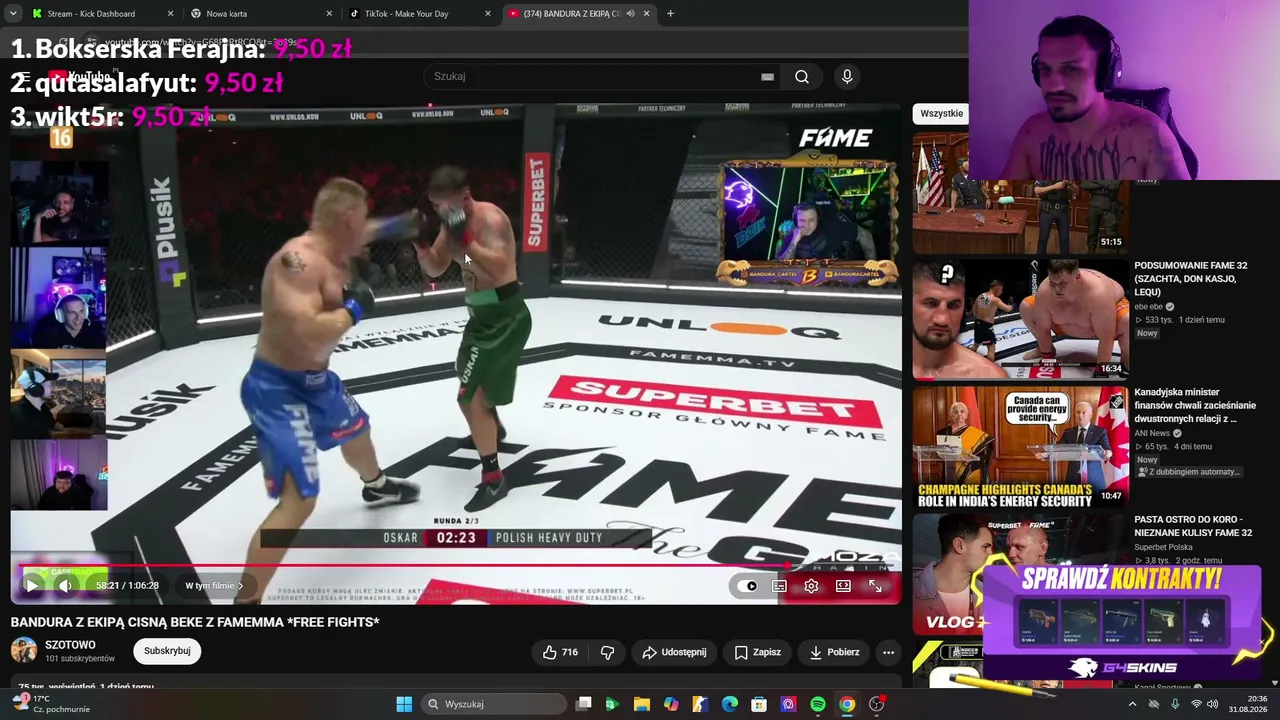1280x720 pixels.
Task: Open the SZOTOWO channel name link
Action: point(70,645)
